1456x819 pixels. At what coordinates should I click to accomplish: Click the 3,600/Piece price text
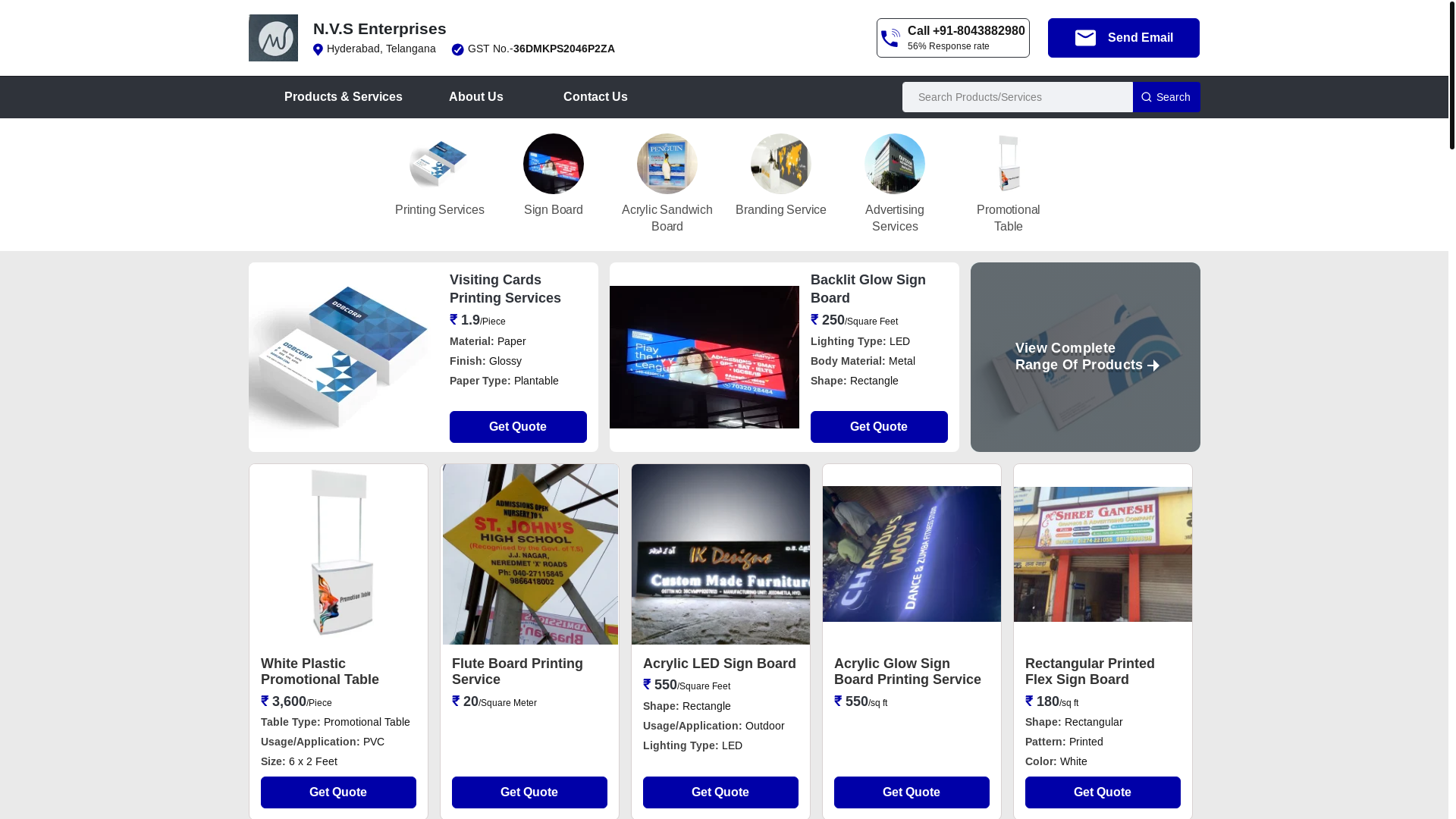[297, 701]
